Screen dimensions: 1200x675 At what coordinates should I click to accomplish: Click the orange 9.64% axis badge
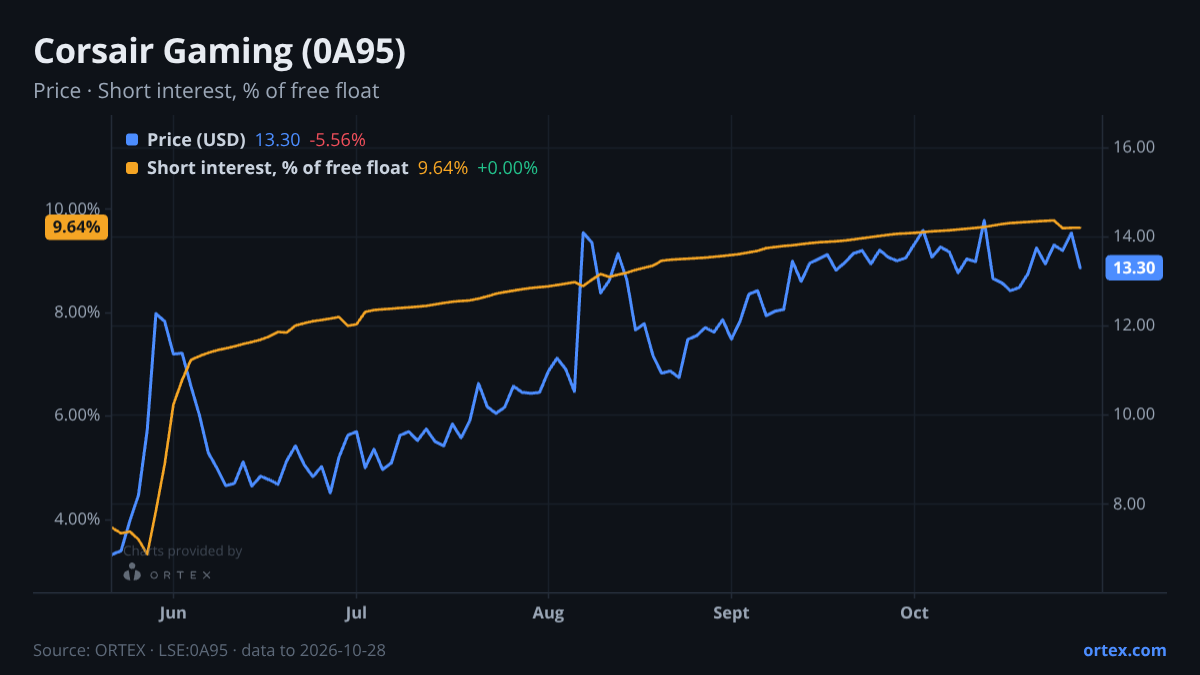pyautogui.click(x=76, y=227)
